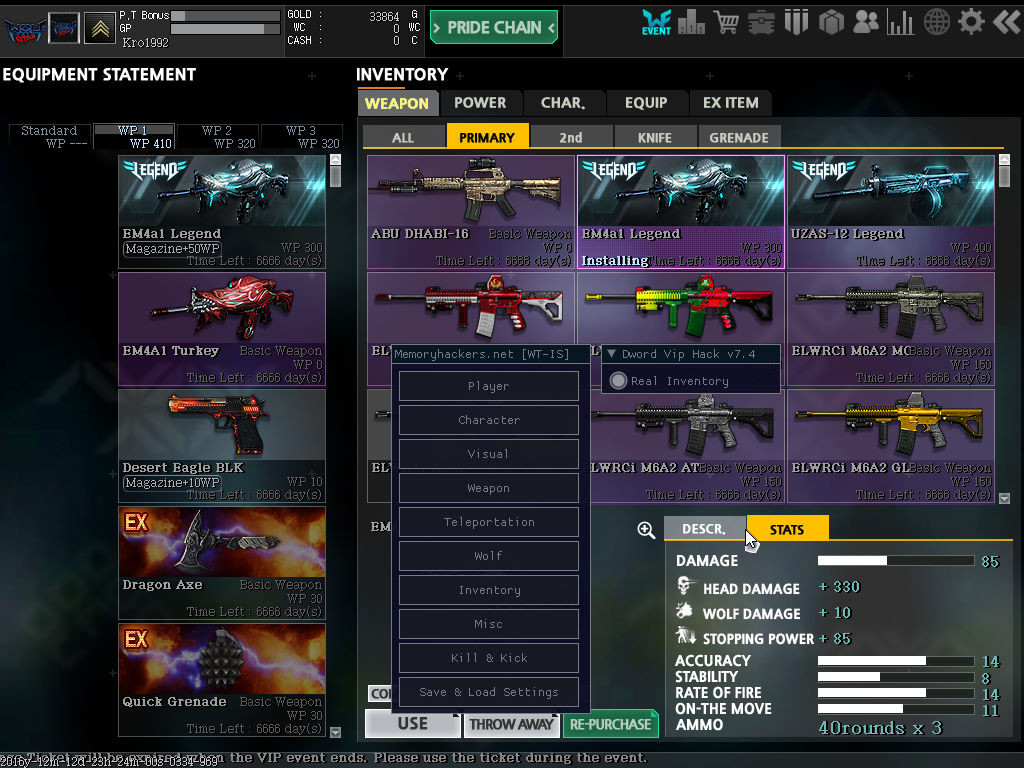Click Save & Load Settings
1024x768 pixels.
(x=488, y=692)
